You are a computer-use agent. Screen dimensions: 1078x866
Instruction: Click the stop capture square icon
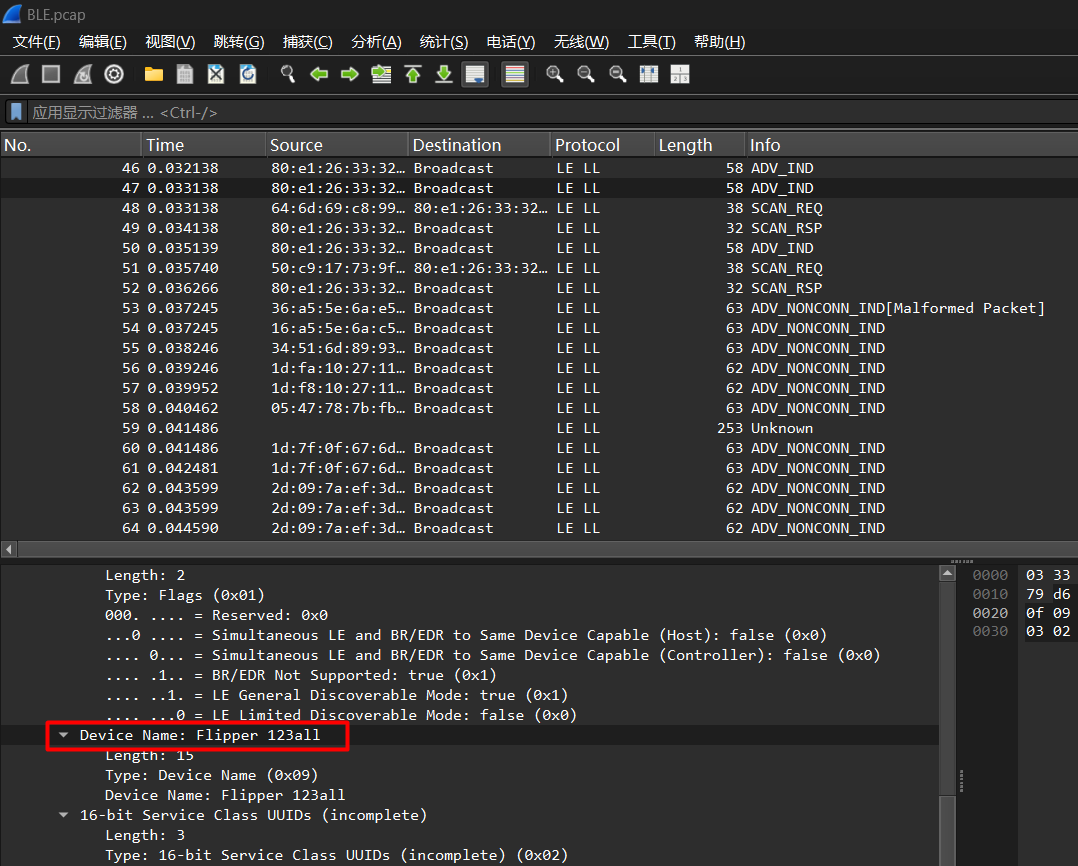point(51,74)
